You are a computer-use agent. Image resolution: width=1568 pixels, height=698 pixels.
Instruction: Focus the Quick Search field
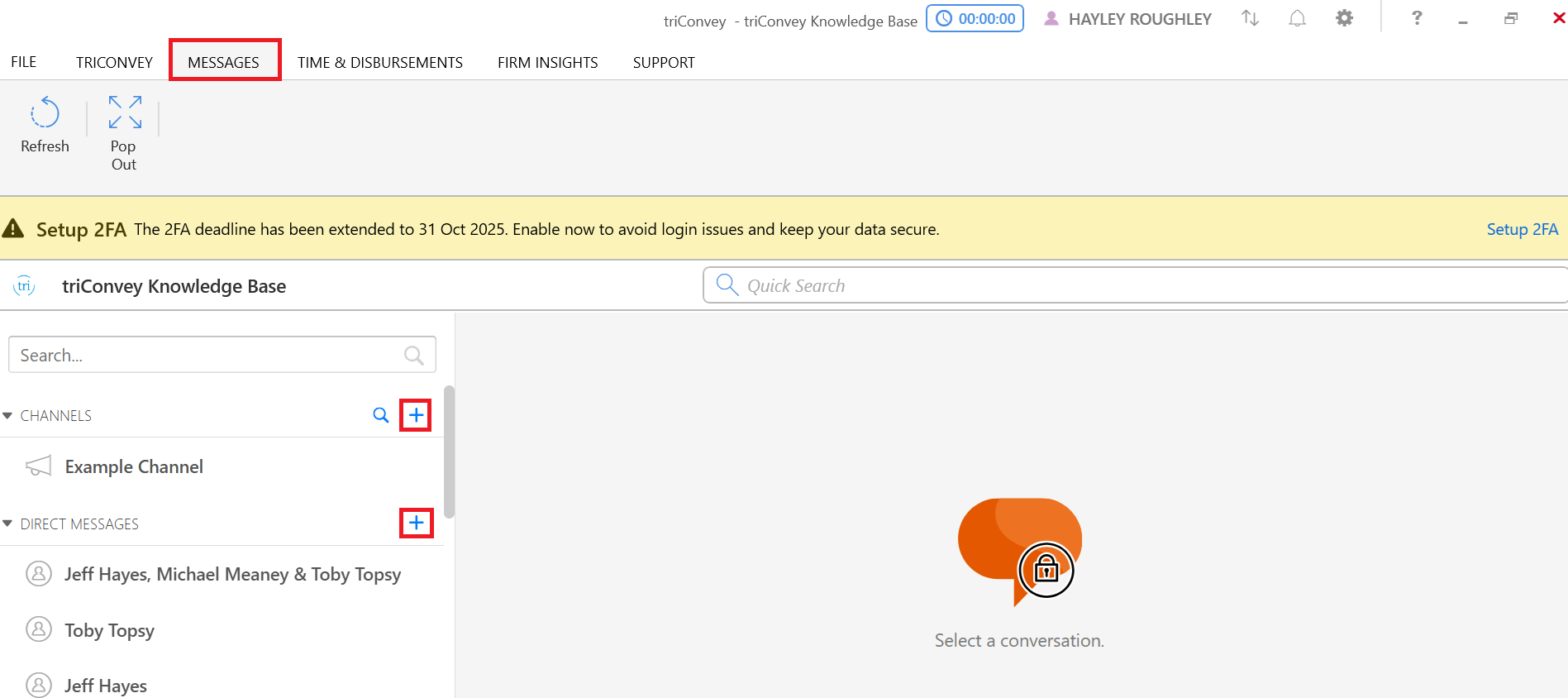pyautogui.click(x=1135, y=285)
